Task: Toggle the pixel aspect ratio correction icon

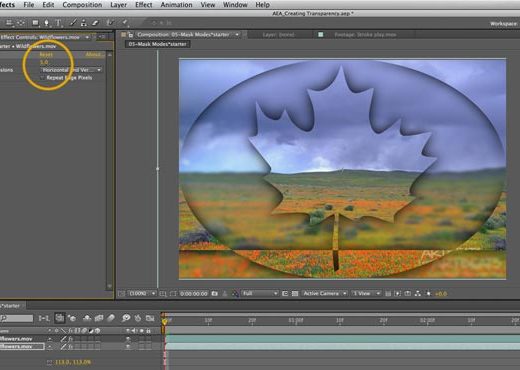Action: tap(388, 294)
